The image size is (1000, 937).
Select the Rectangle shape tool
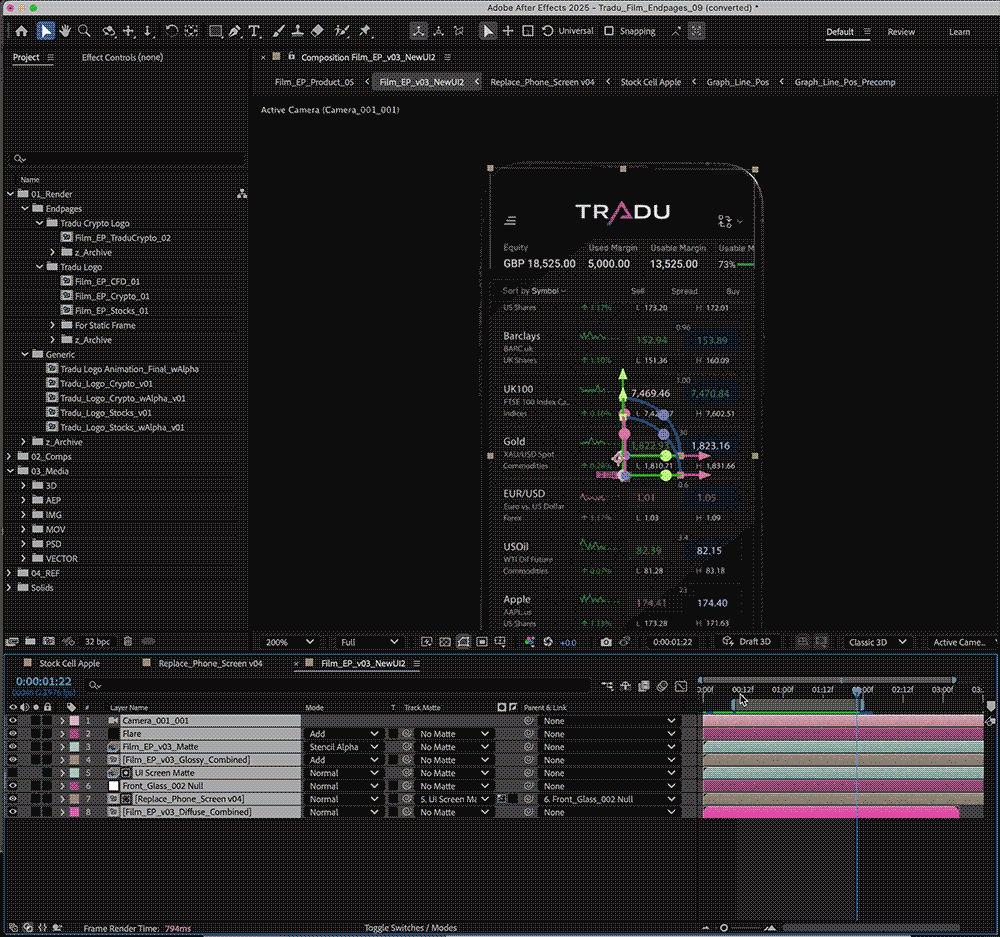coord(216,31)
